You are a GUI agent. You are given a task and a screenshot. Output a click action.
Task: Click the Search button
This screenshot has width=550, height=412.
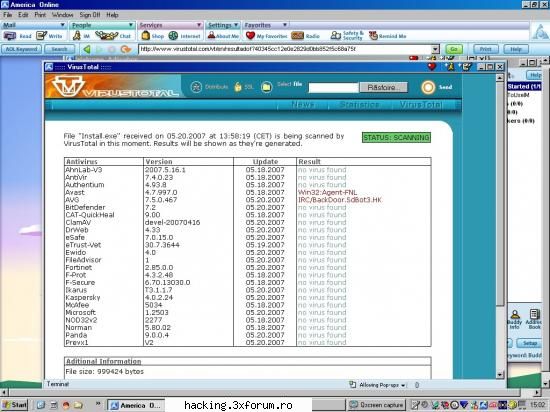click(x=59, y=49)
